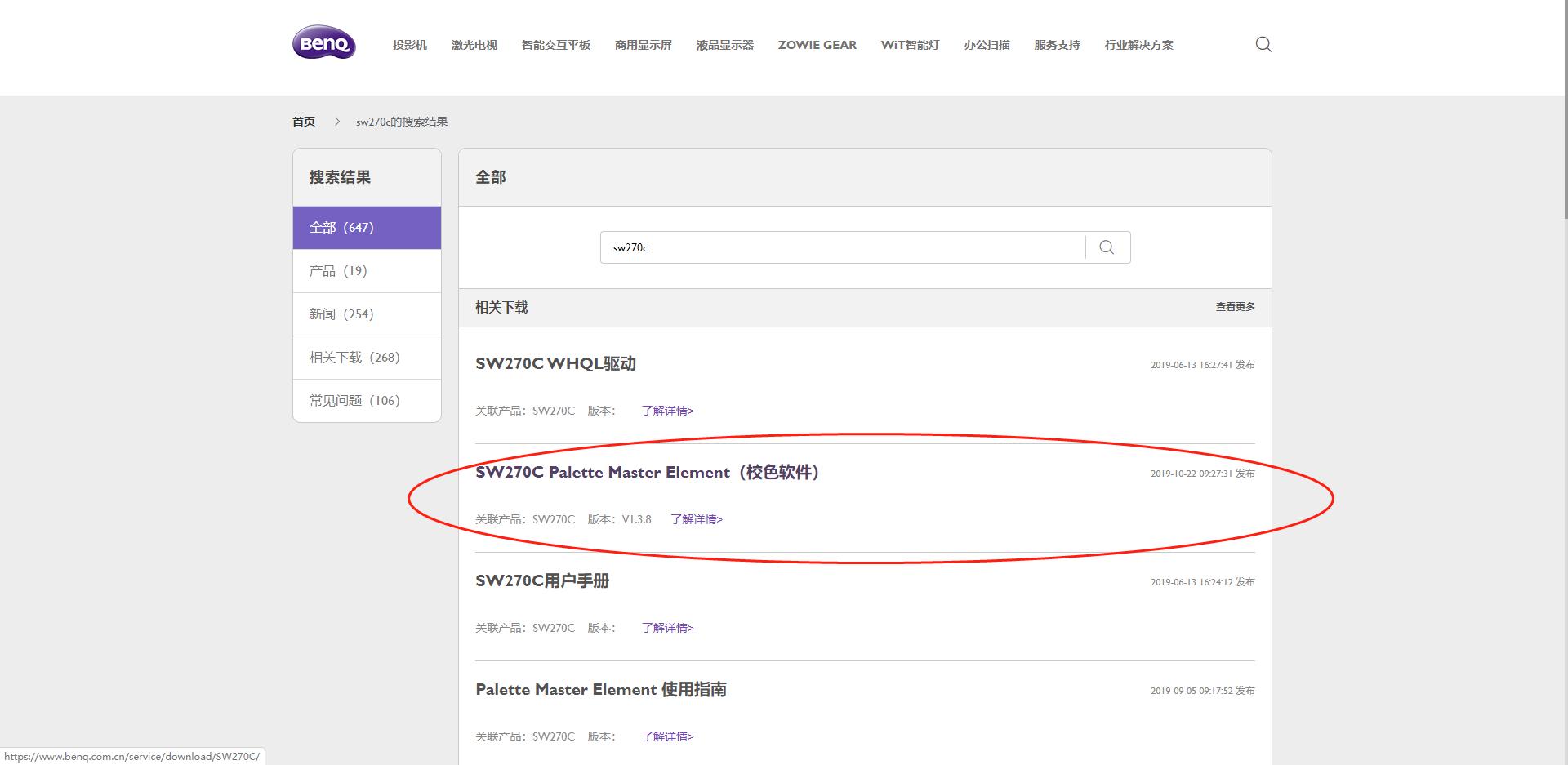Viewport: 1568px width, 765px height.
Task: Click the 查看更多 link
Action: (1235, 306)
